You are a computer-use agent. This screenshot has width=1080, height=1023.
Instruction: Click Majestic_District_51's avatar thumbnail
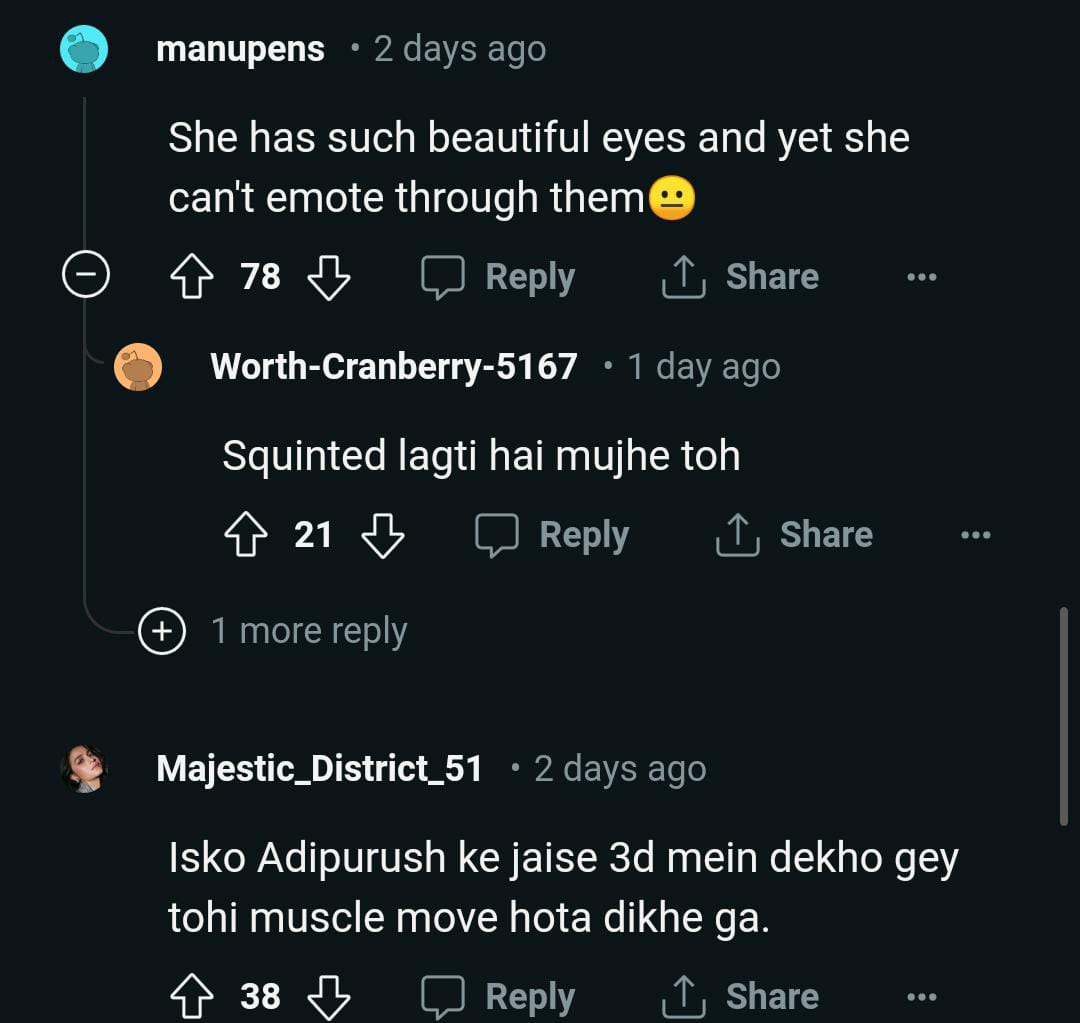(x=84, y=769)
